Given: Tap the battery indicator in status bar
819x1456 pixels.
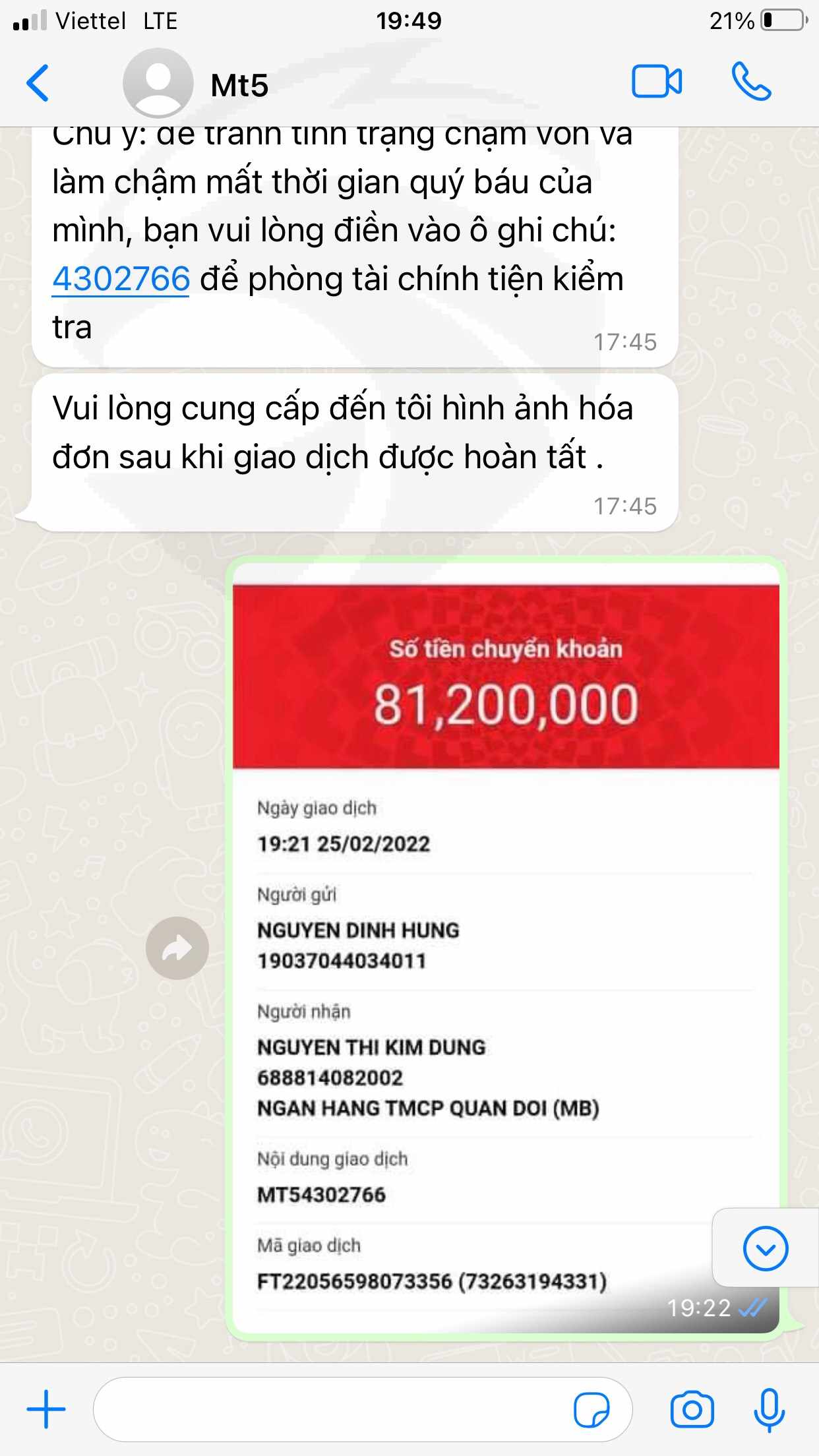Looking at the screenshot, I should point(784,20).
